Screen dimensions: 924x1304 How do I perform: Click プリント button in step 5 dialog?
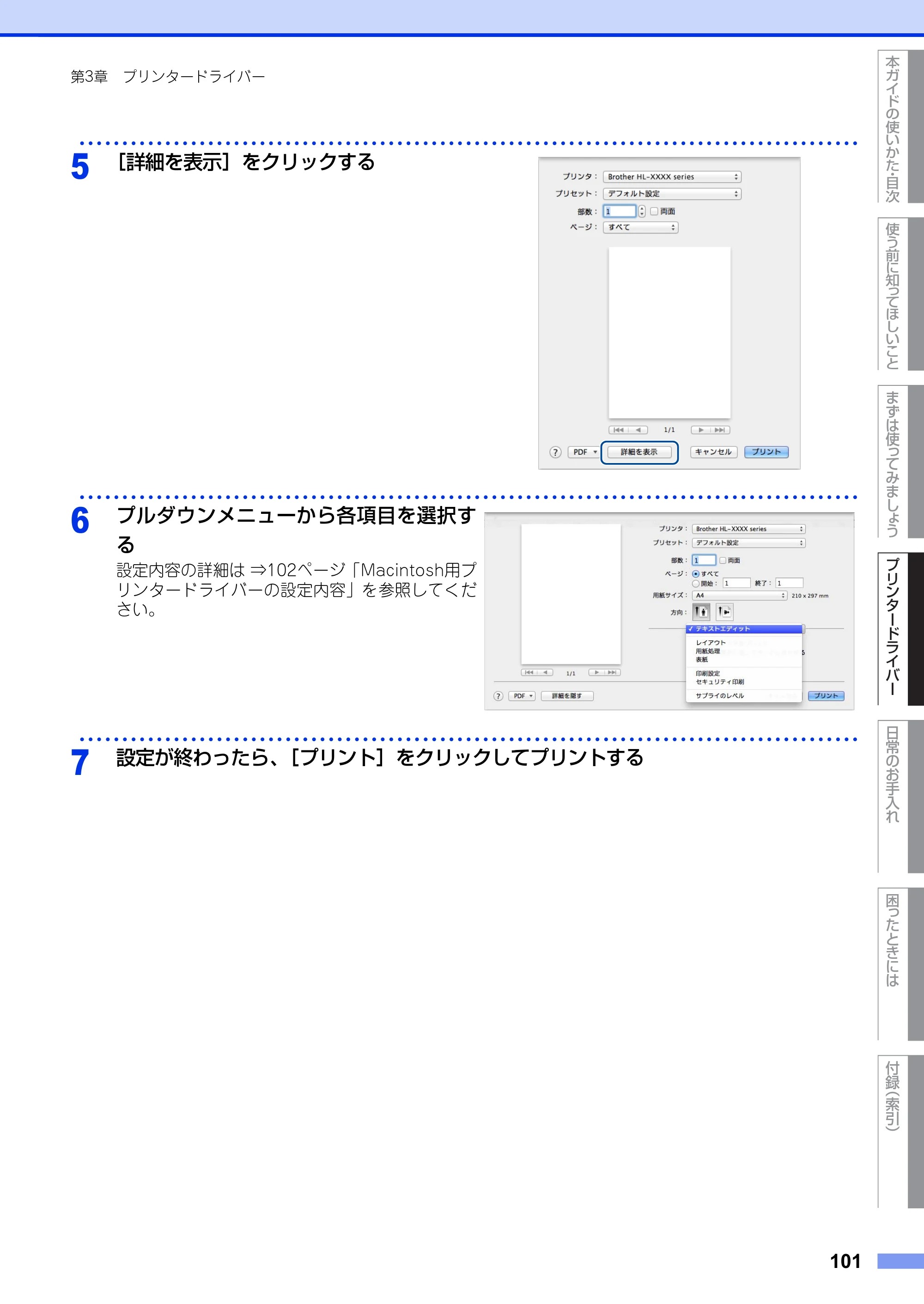coord(766,452)
